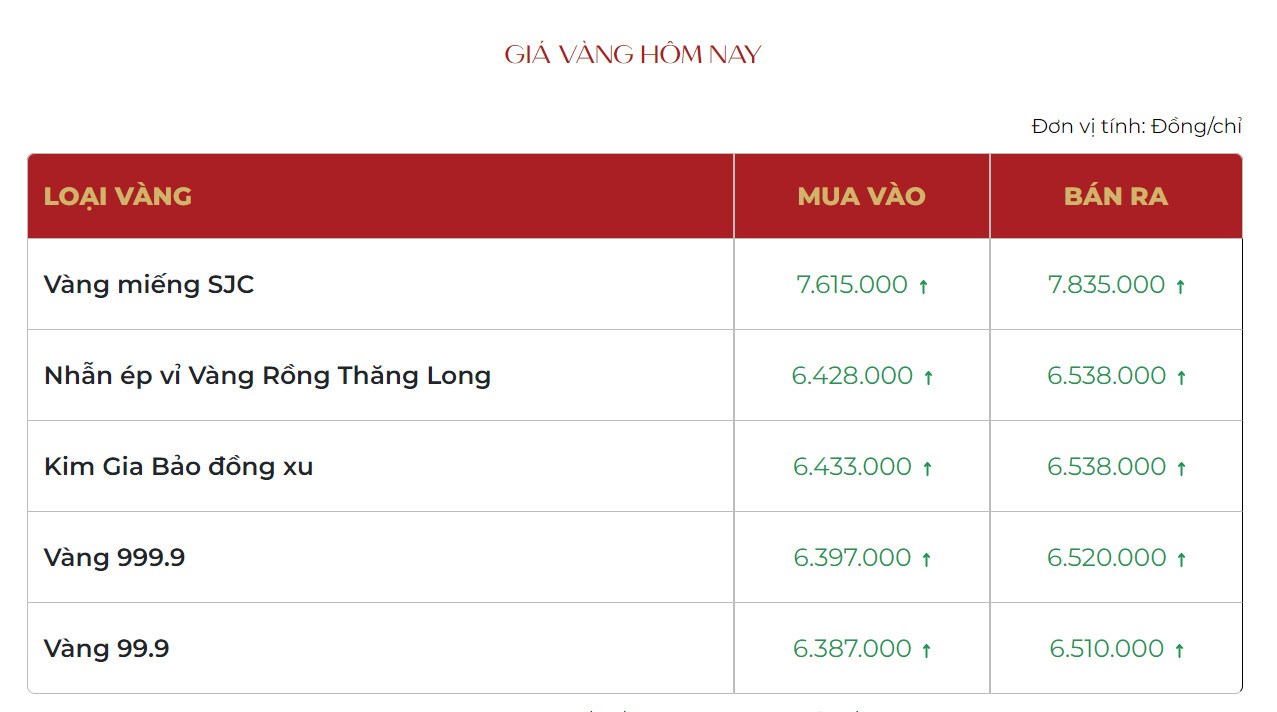Select the LOẠI VÀNG column header
The height and width of the screenshot is (712, 1277).
(x=118, y=196)
